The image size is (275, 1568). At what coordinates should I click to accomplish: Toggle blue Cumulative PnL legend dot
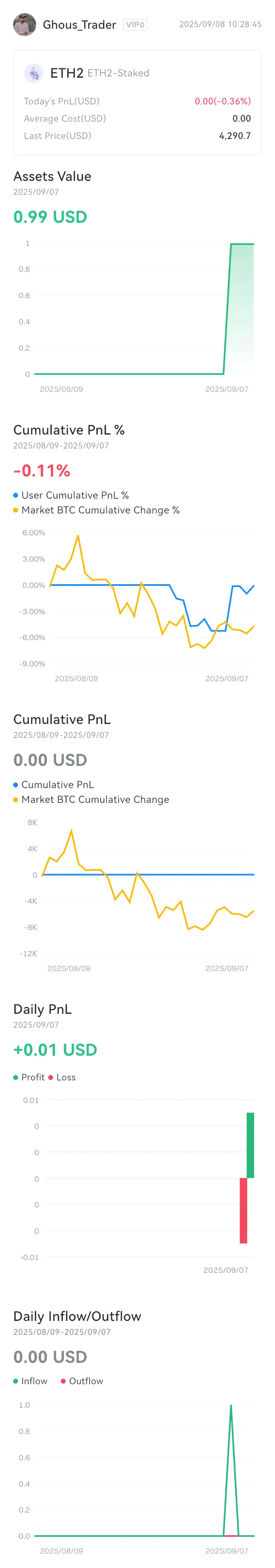16,784
